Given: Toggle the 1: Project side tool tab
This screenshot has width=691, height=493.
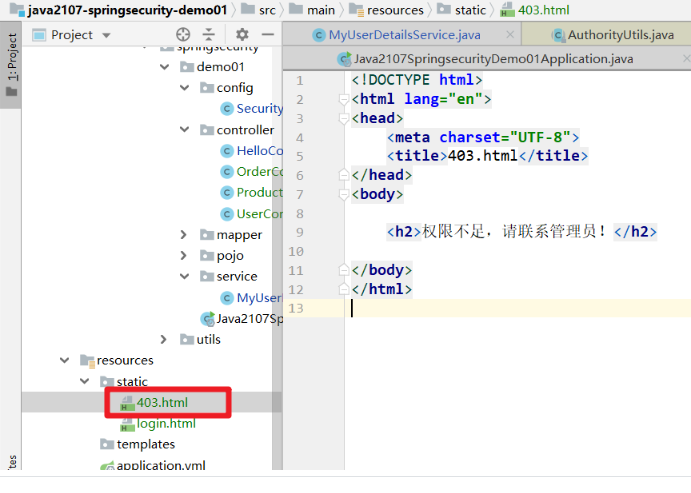Looking at the screenshot, I should coord(11,64).
